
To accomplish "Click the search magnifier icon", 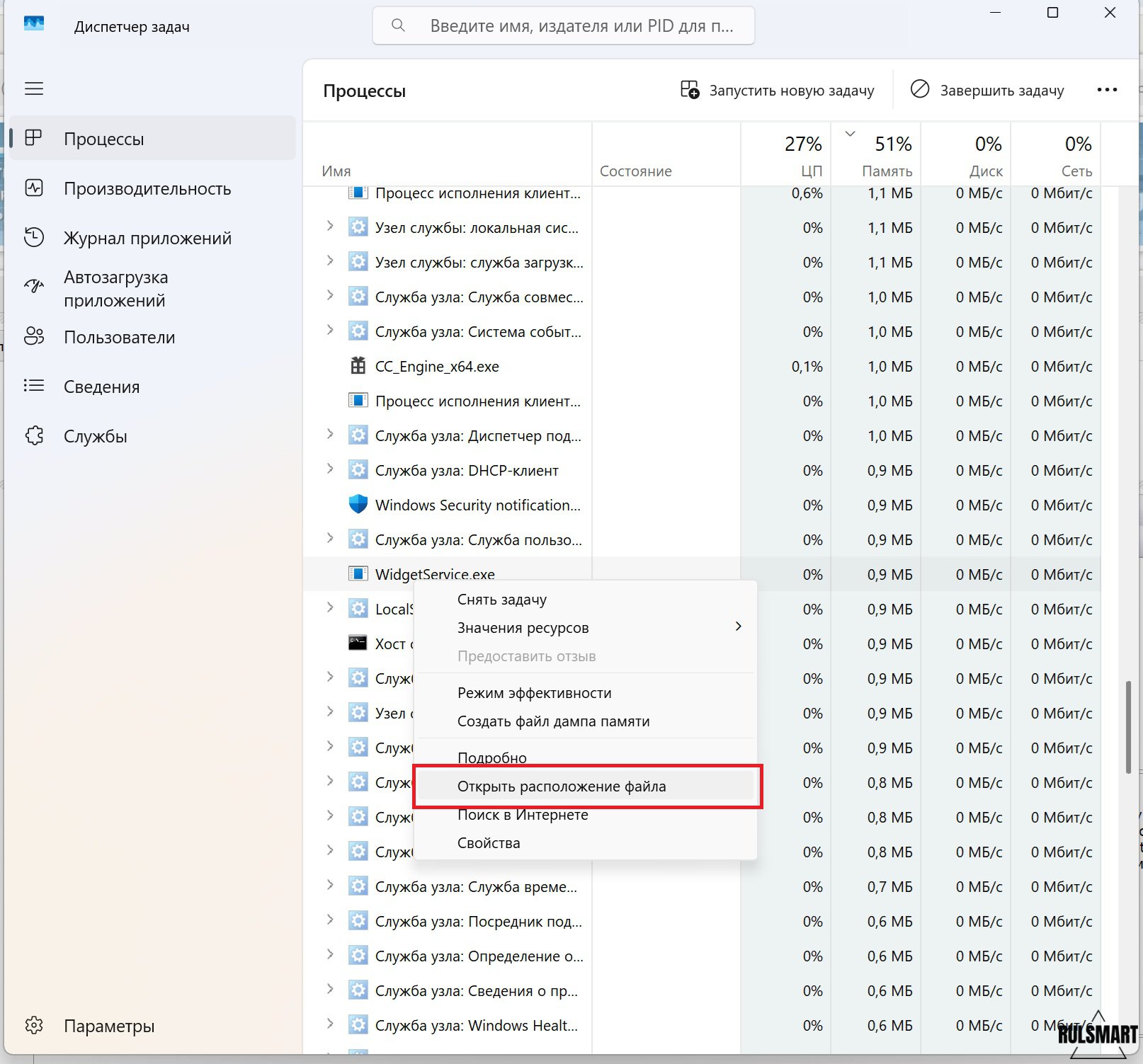I will coord(398,25).
